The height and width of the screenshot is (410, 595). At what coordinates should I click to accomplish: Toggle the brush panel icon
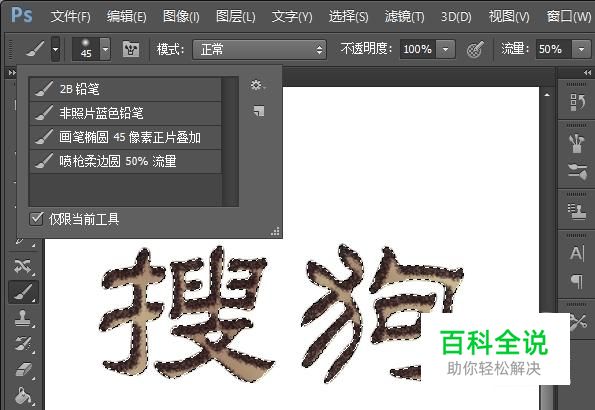pos(131,49)
